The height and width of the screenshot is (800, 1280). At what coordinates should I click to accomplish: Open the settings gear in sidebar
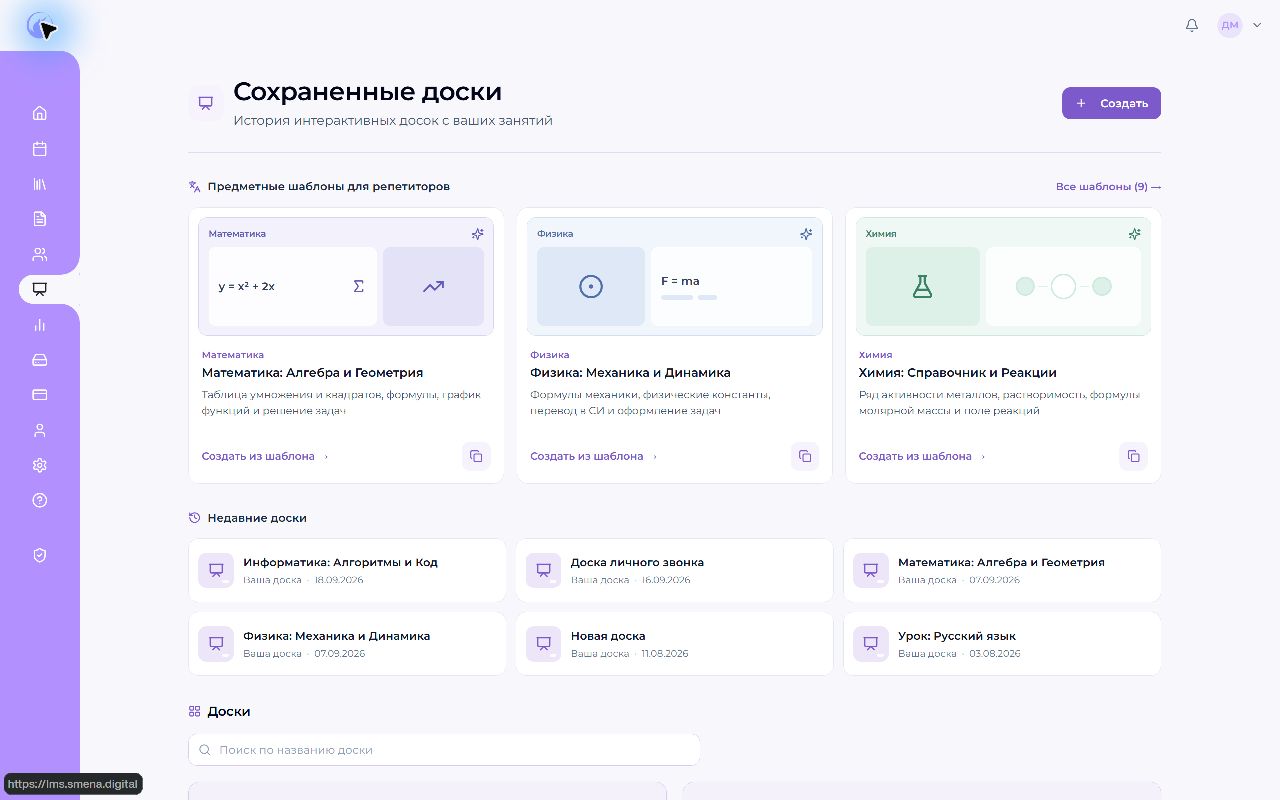pyautogui.click(x=40, y=465)
